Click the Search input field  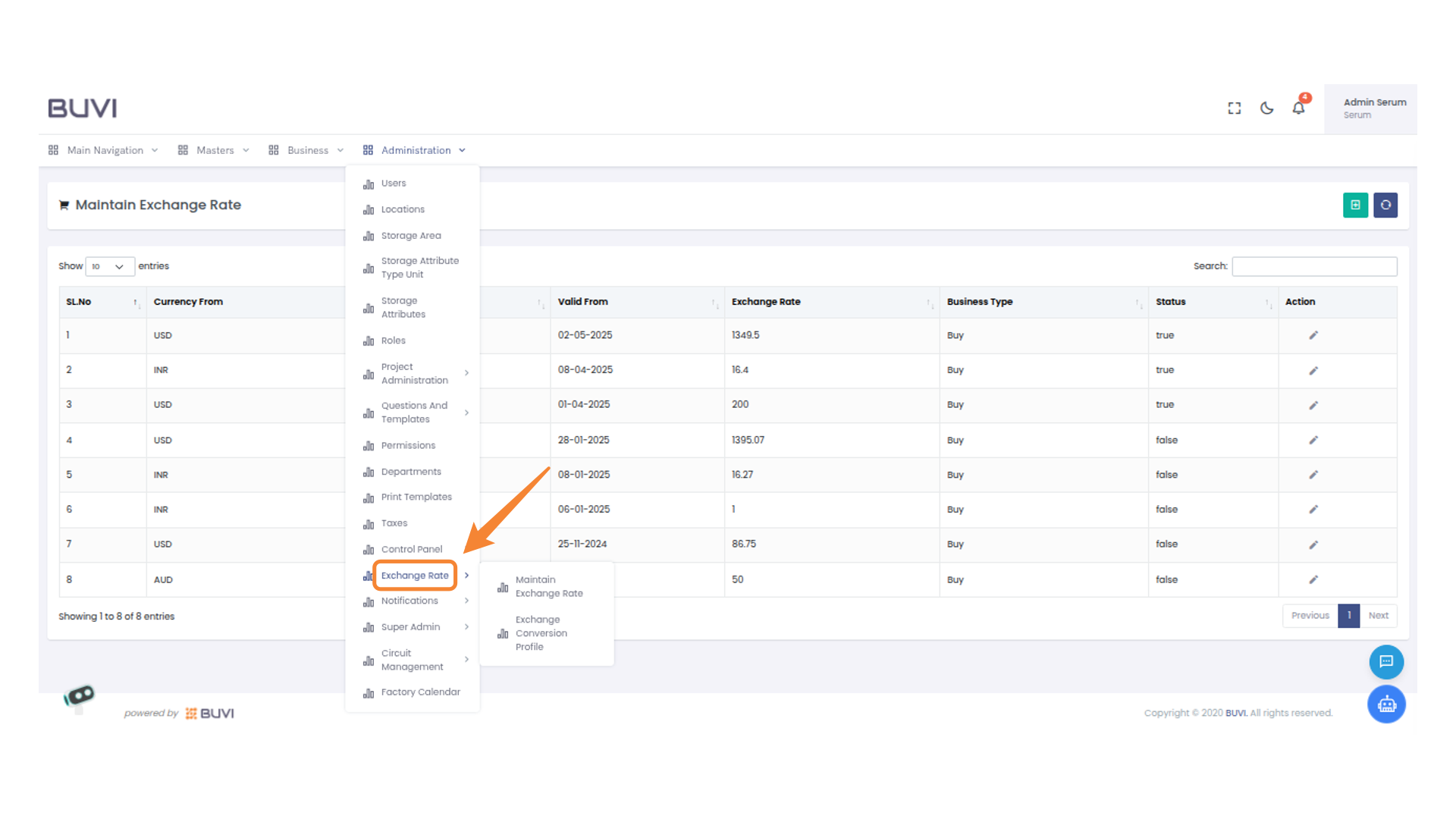(1313, 266)
